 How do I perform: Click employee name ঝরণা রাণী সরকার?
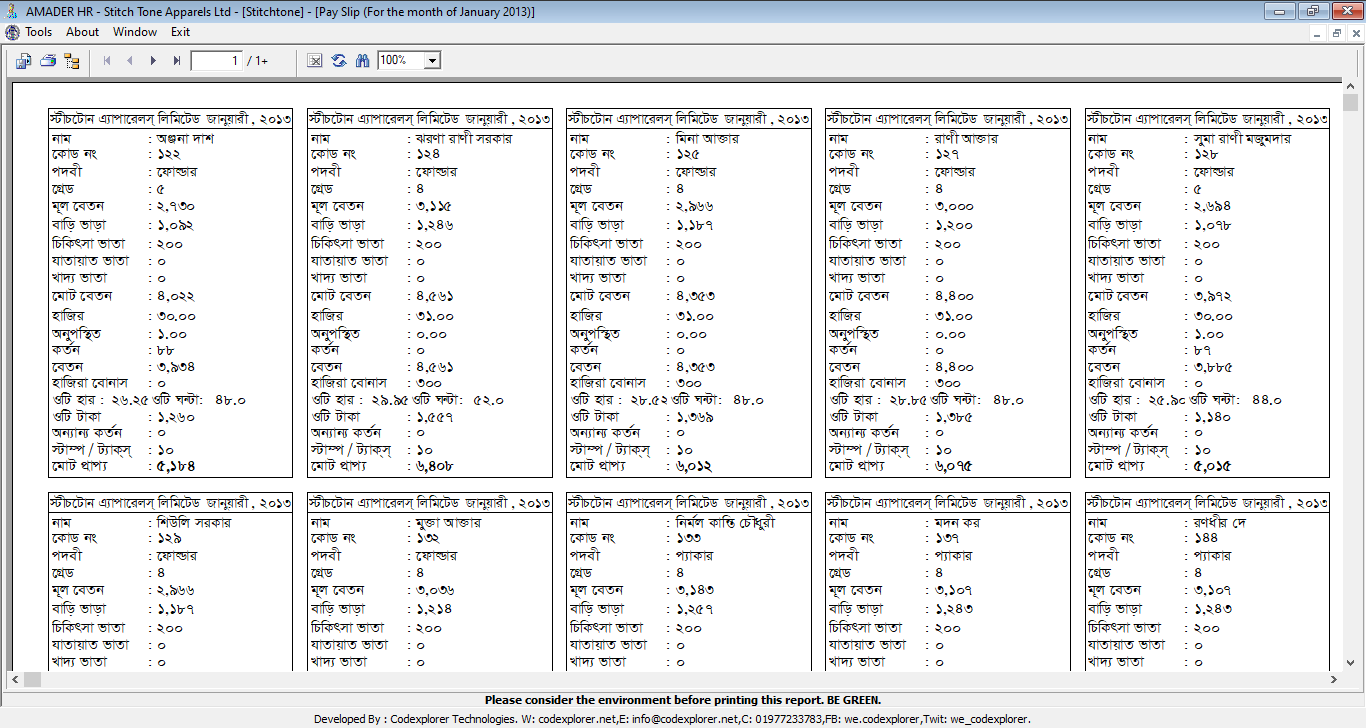pos(464,139)
